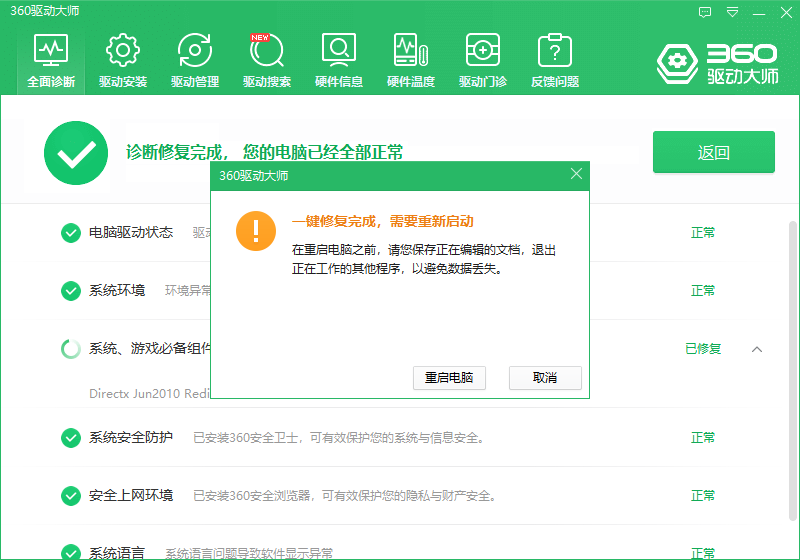Collapse the 已修复 section chevron
This screenshot has width=800, height=560.
tap(757, 349)
